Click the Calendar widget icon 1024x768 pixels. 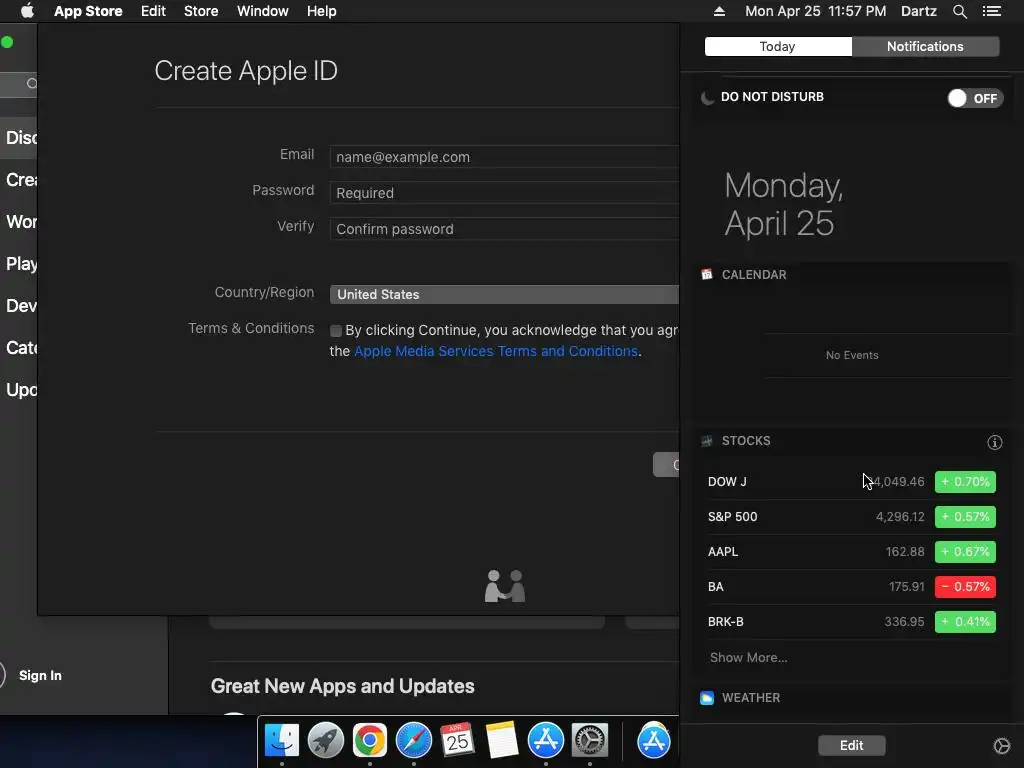(707, 274)
